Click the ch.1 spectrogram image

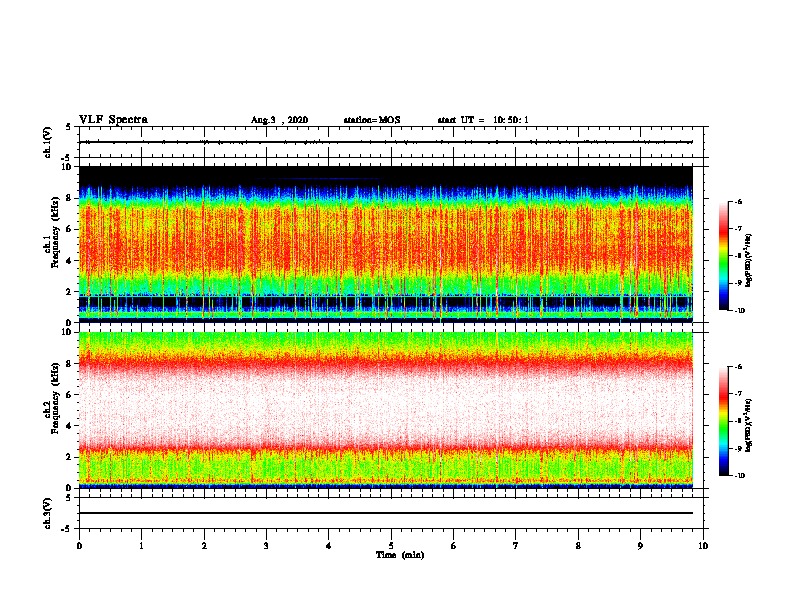point(386,244)
